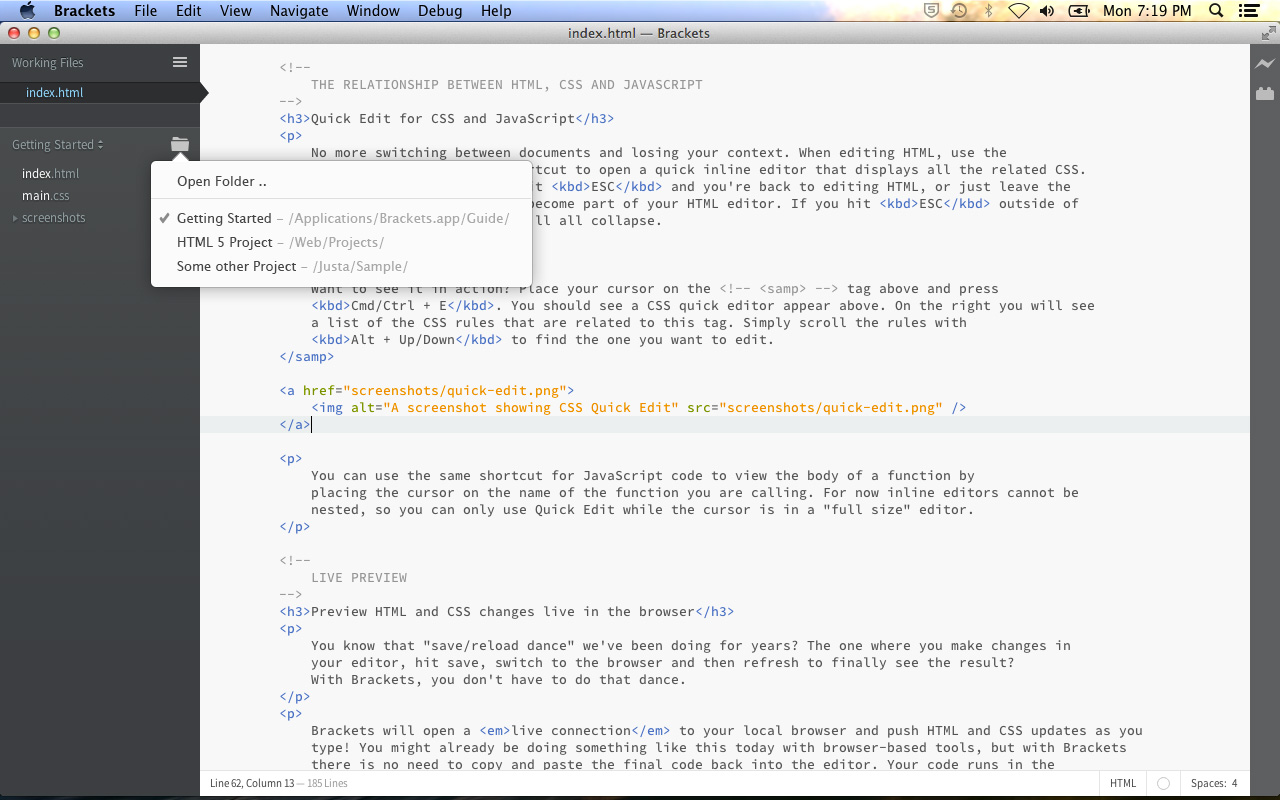Click the menu bar clock Mon 7:19 PM
The image size is (1280, 800).
pos(1146,11)
